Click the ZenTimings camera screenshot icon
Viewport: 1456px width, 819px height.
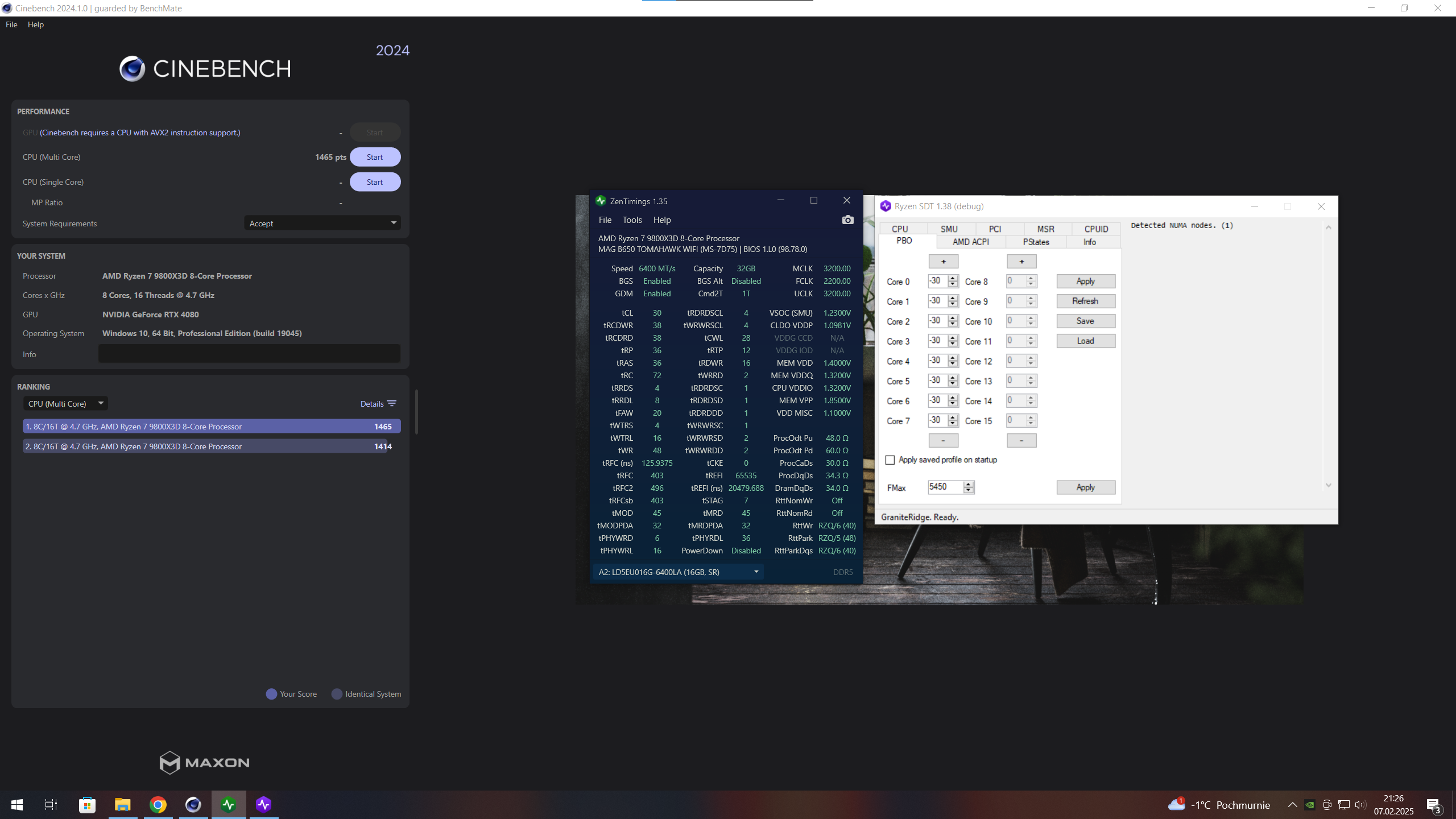[847, 220]
